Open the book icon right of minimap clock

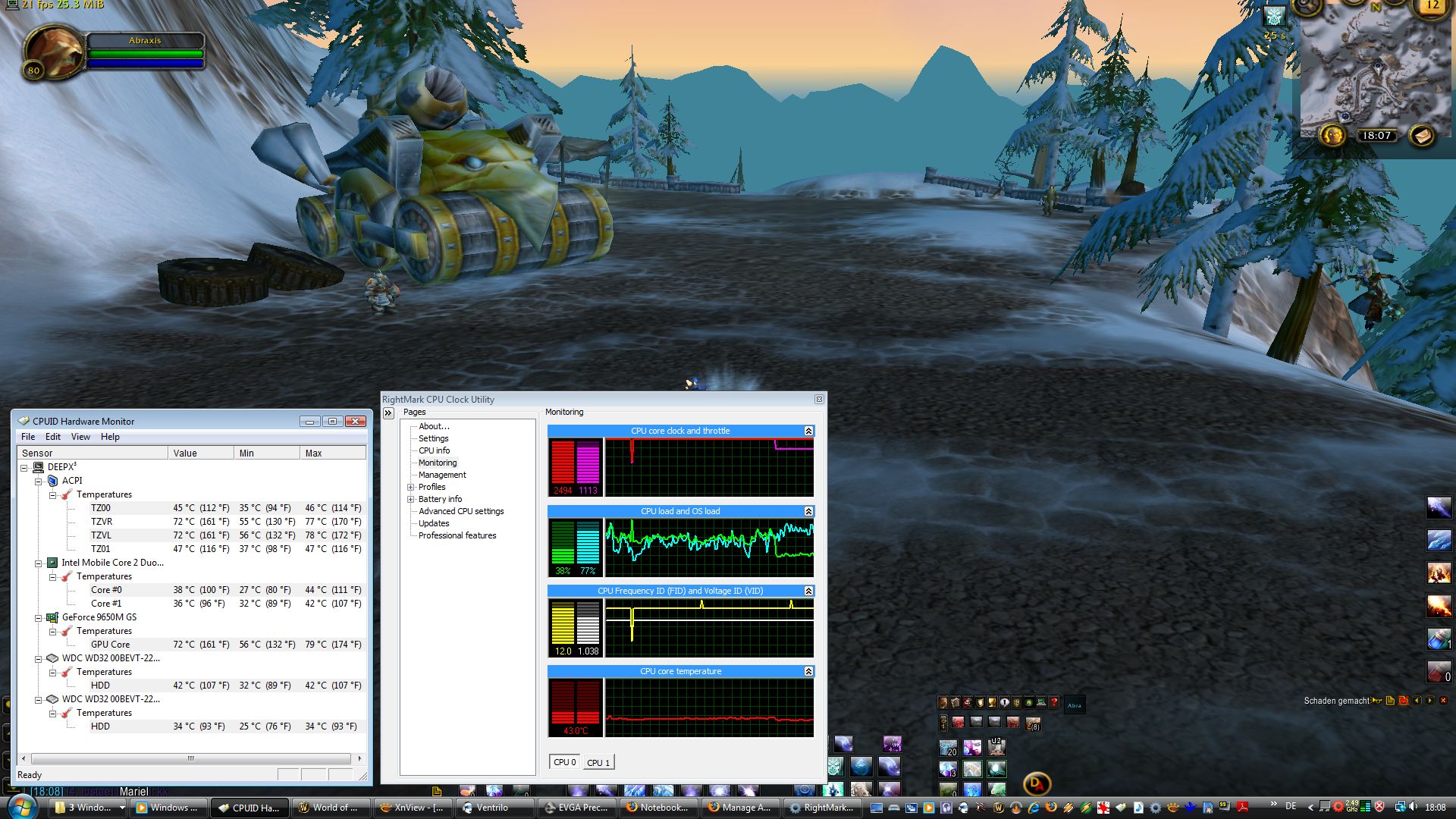[x=1422, y=136]
